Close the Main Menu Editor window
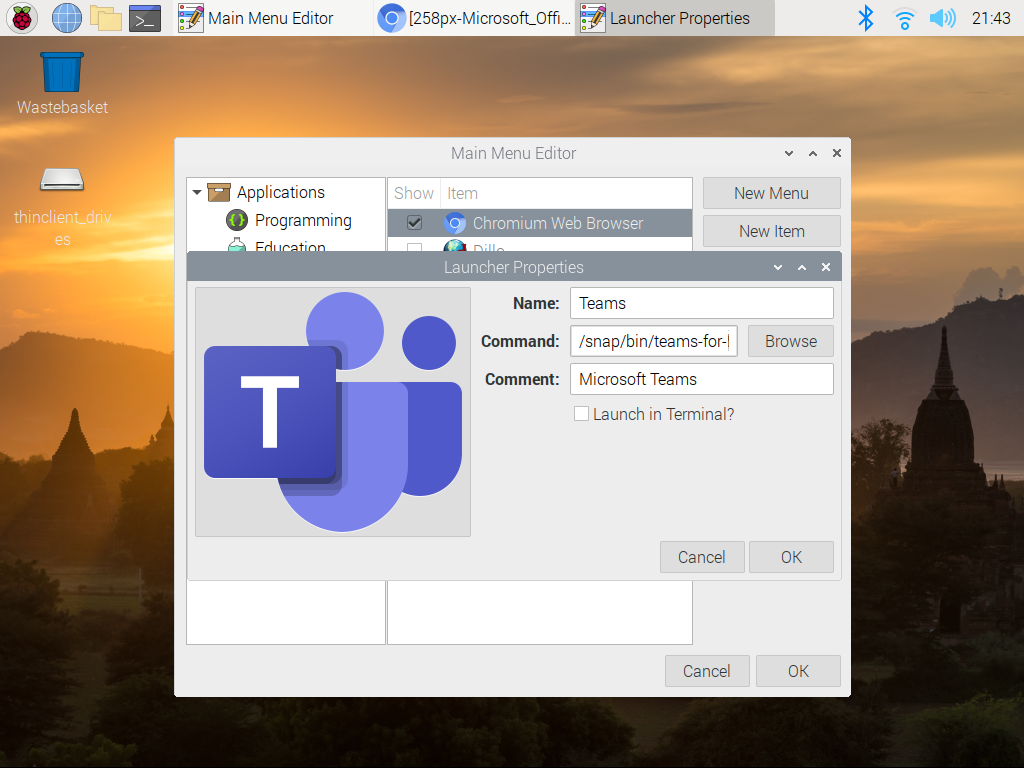 (837, 153)
